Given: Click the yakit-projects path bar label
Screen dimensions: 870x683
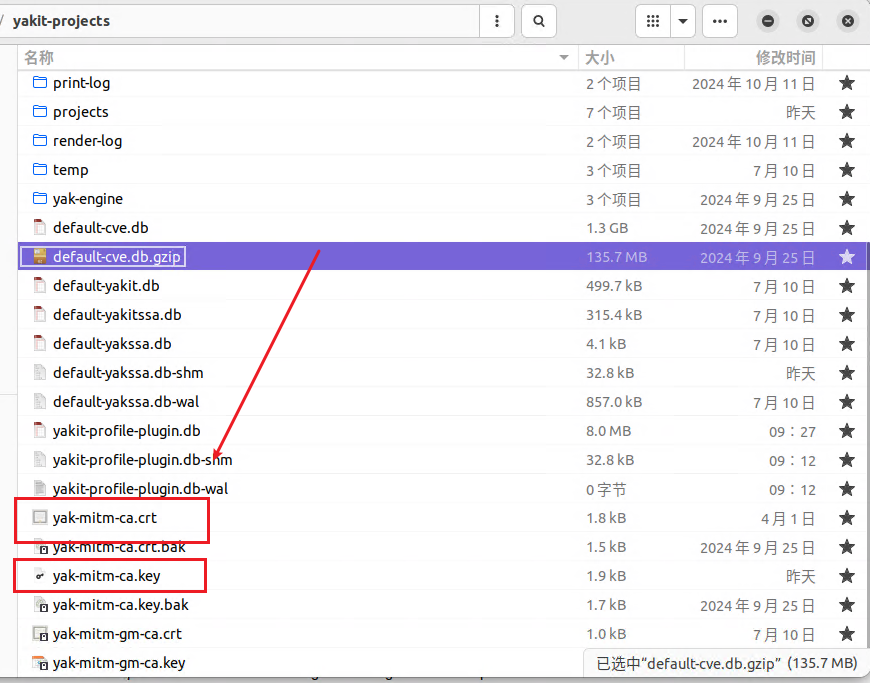Looking at the screenshot, I should point(61,20).
